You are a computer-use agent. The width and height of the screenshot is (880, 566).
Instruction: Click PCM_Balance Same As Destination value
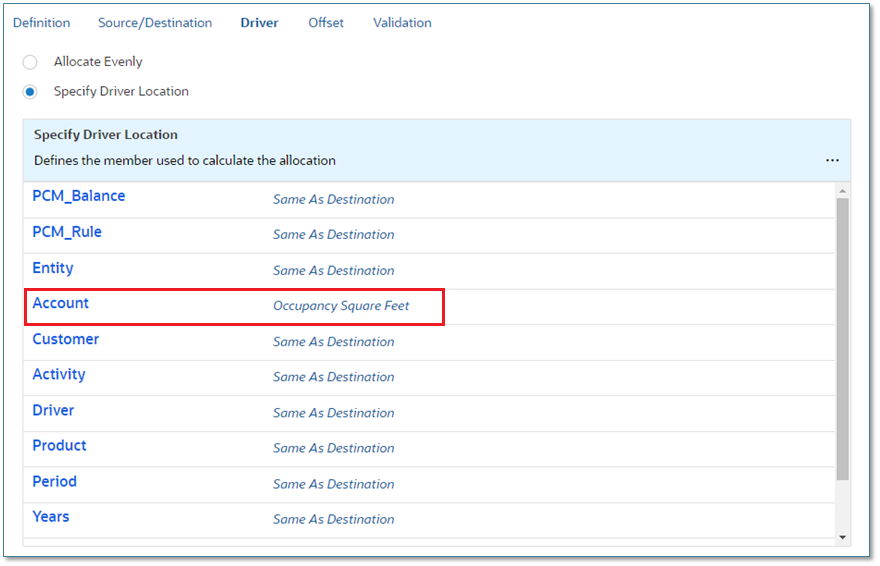click(x=333, y=199)
